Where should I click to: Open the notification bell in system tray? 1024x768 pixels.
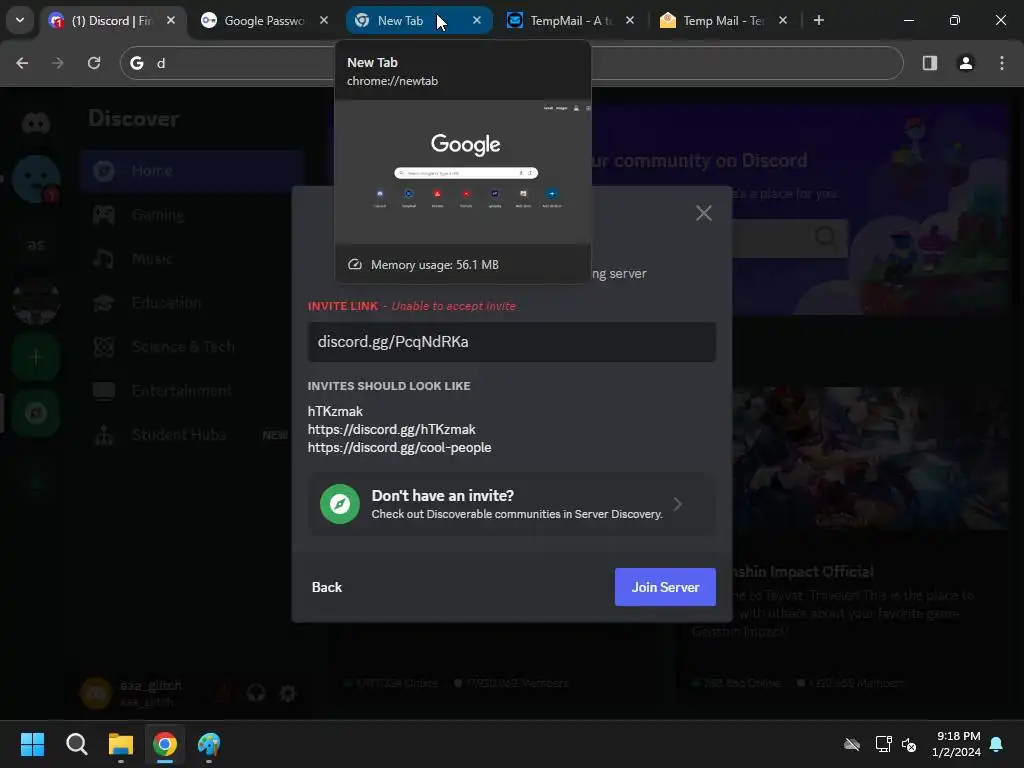997,744
